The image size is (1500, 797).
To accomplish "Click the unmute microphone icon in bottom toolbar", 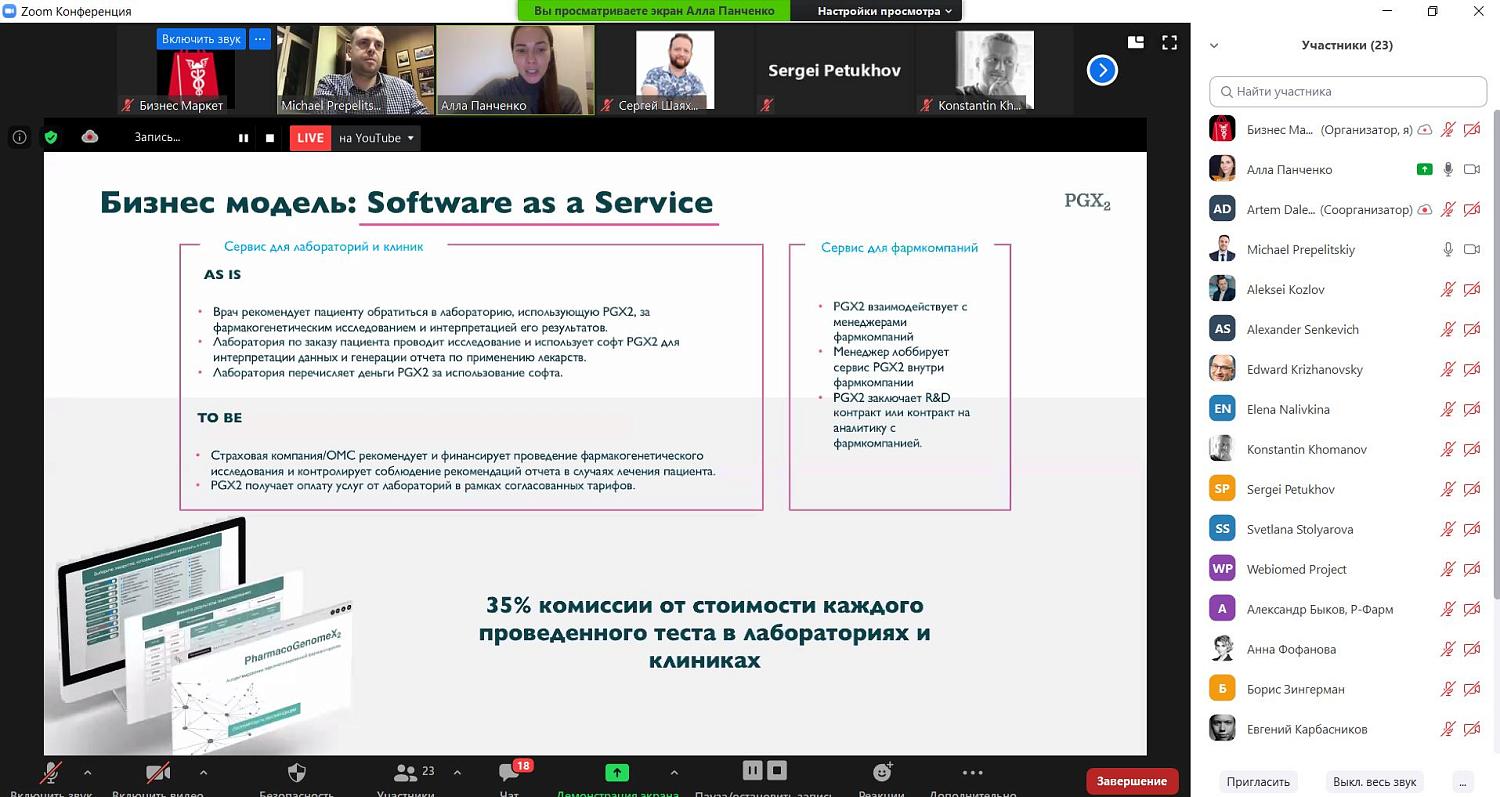I will 51,773.
